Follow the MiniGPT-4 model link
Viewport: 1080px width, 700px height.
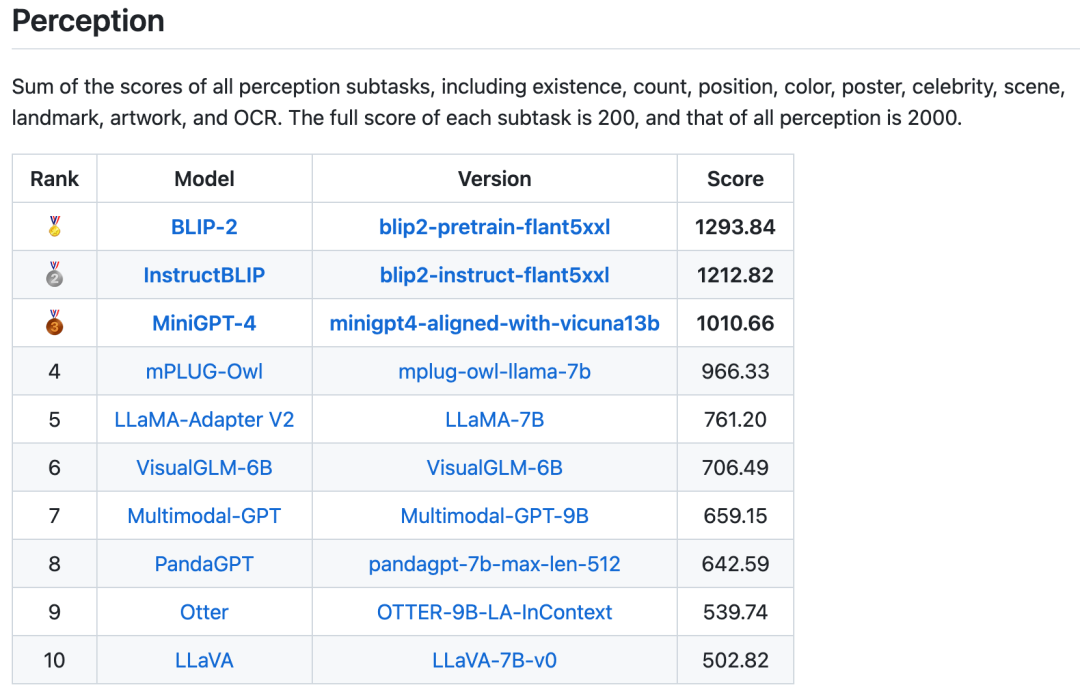click(204, 323)
